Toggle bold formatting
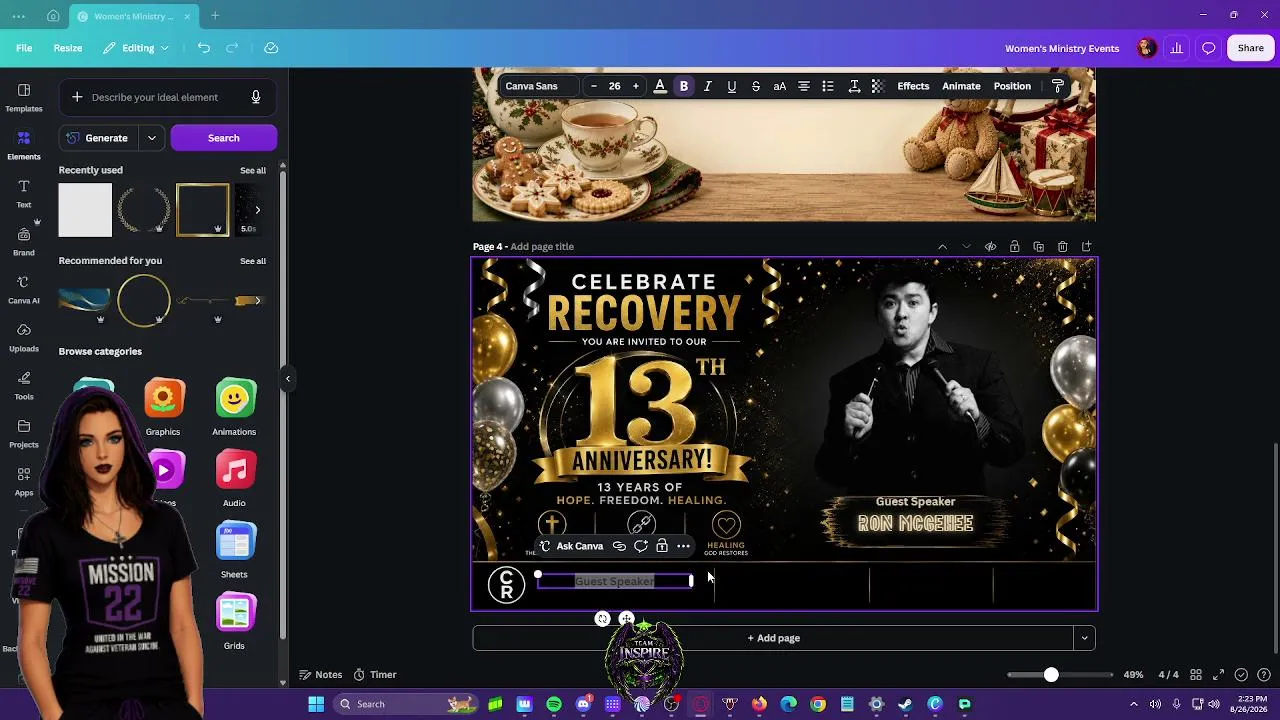 [x=684, y=86]
